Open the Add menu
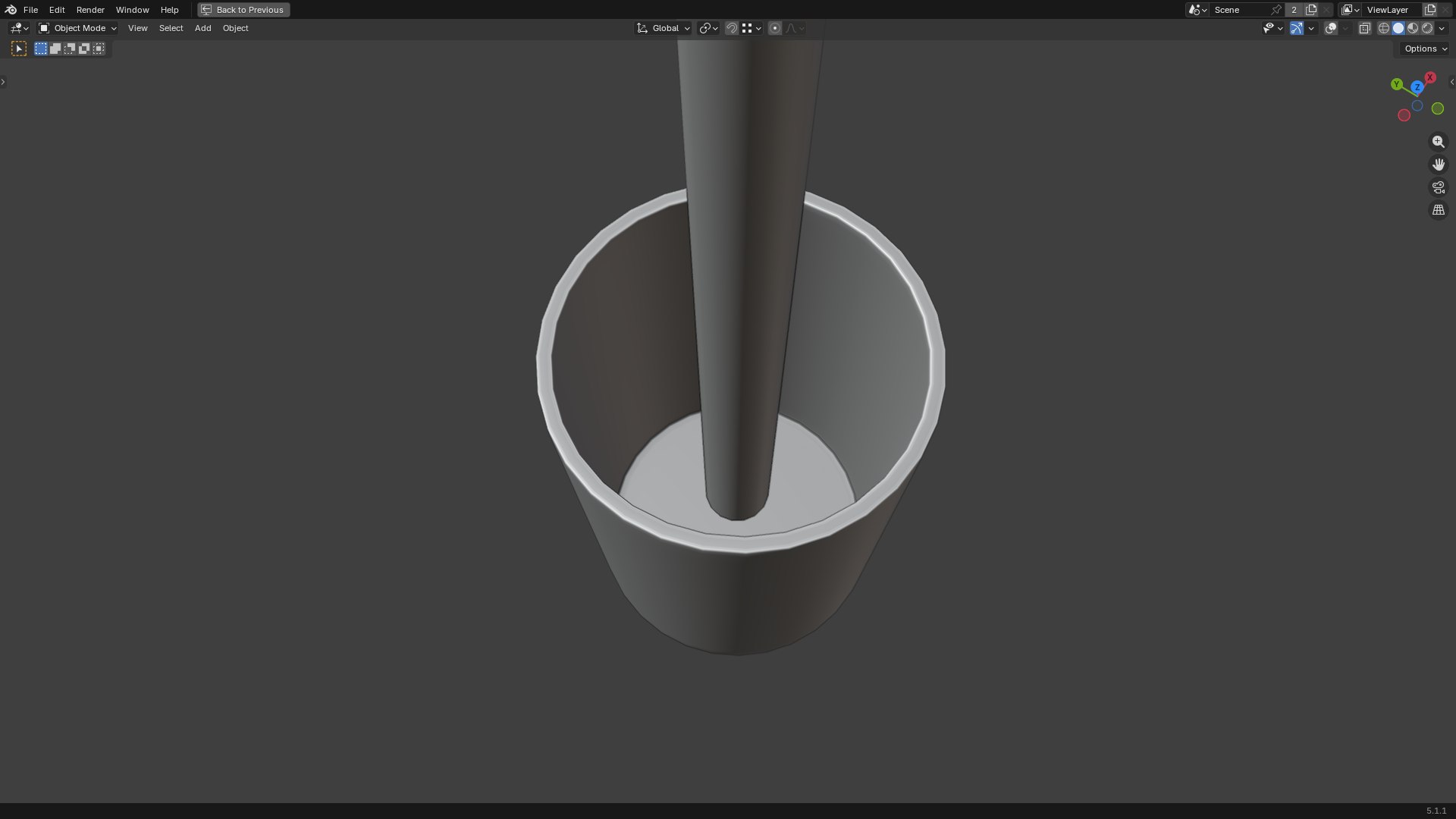Viewport: 1456px width, 819px height. coord(202,28)
